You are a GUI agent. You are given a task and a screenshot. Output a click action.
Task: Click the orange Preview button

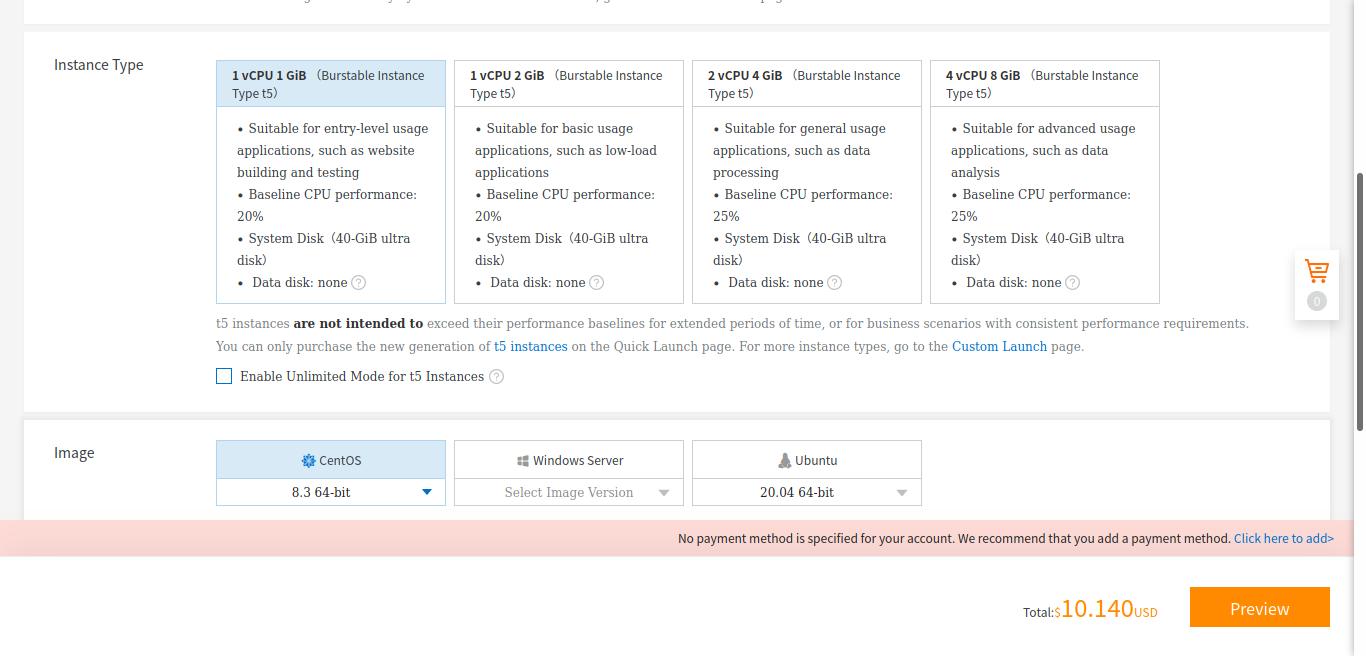[x=1260, y=607]
